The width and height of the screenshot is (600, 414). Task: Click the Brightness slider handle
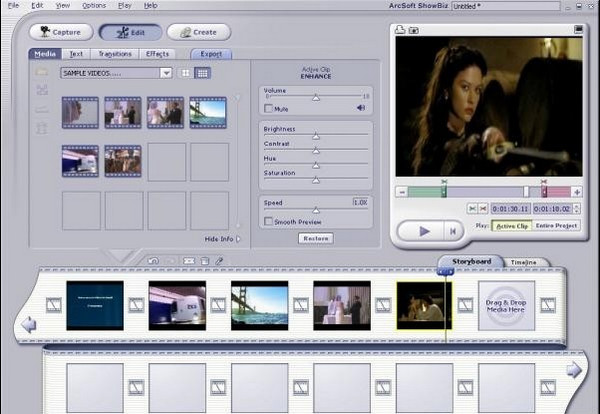(316, 136)
